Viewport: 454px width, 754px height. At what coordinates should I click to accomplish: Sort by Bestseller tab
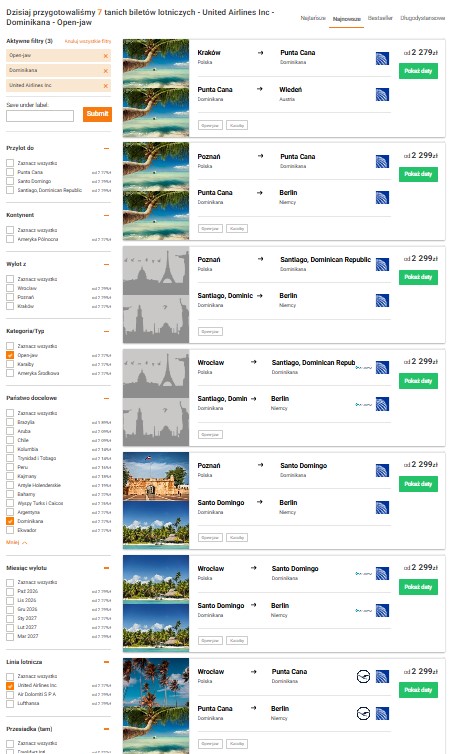[x=380, y=18]
